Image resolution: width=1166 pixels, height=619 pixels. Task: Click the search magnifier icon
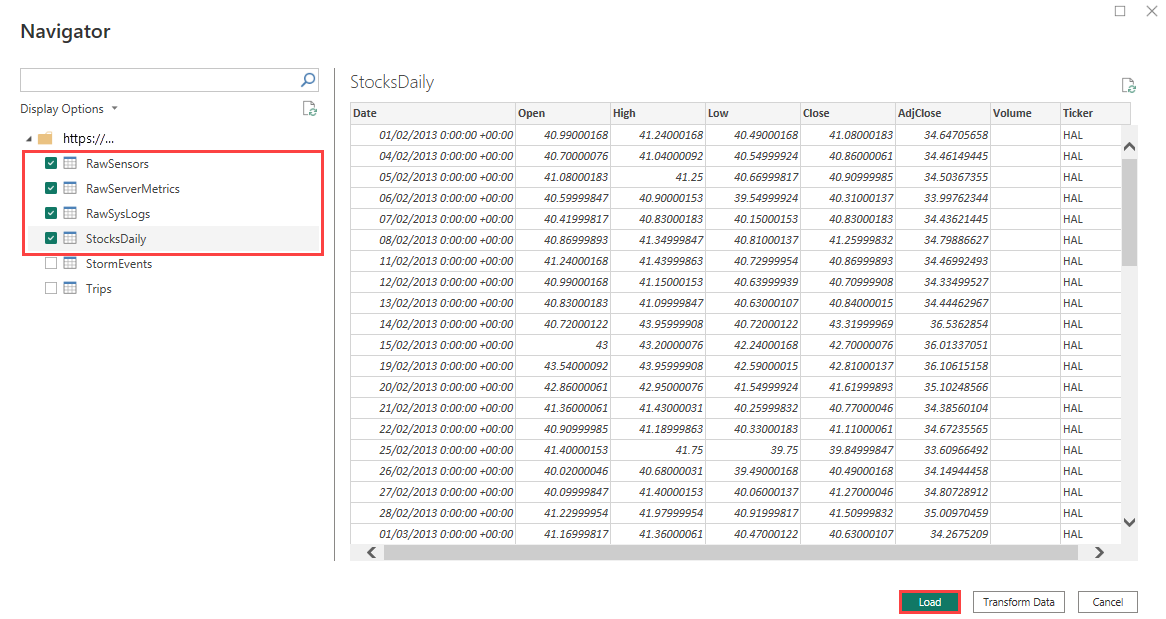(308, 79)
